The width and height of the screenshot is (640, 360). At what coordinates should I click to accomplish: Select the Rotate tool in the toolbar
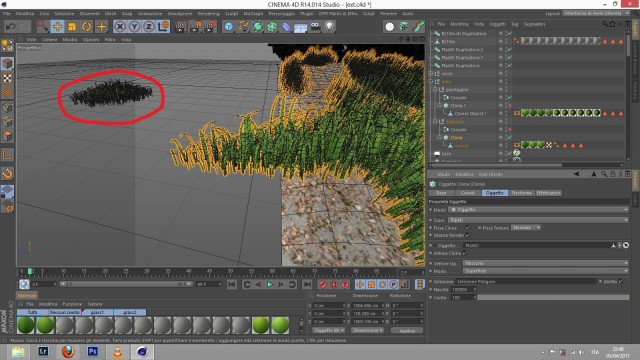click(87, 27)
